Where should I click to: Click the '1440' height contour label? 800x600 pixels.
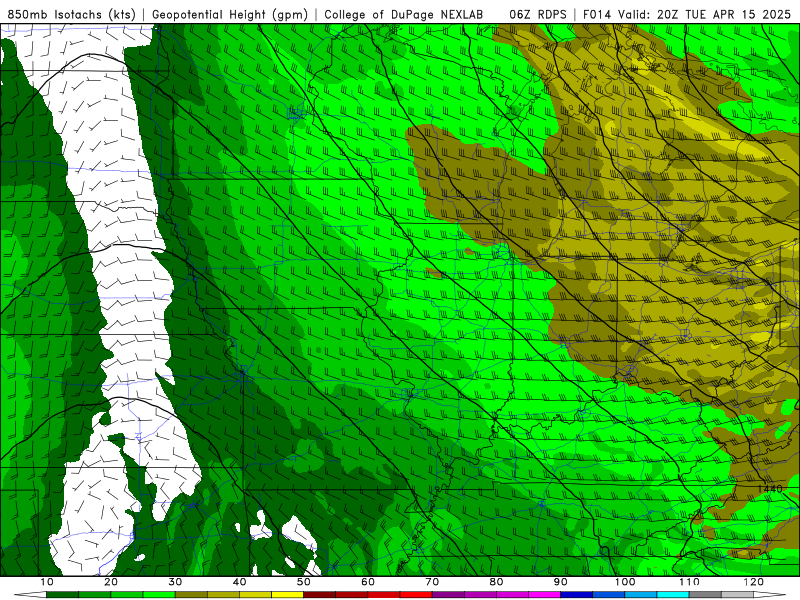[770, 489]
